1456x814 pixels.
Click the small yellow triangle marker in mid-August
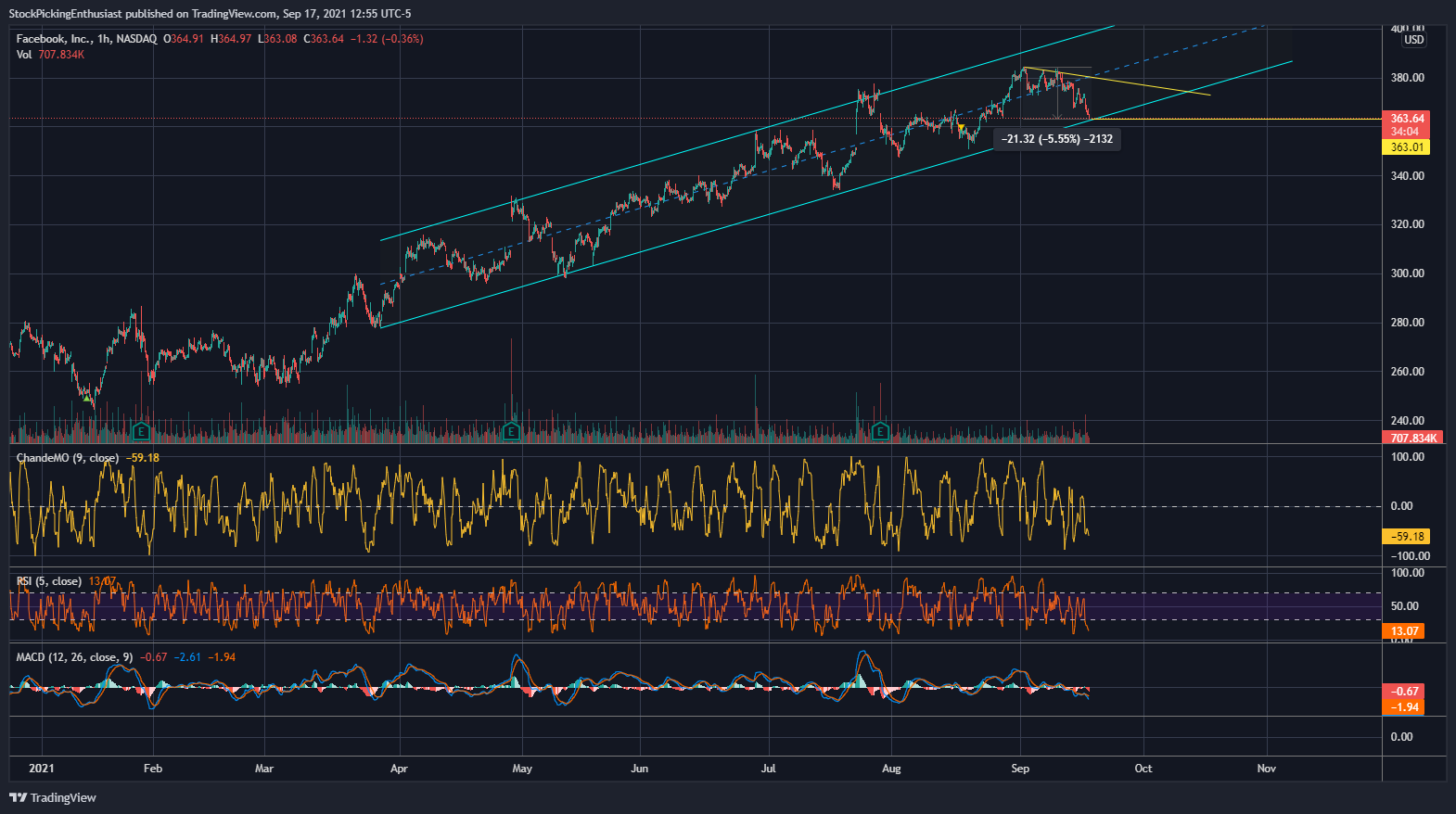(961, 128)
